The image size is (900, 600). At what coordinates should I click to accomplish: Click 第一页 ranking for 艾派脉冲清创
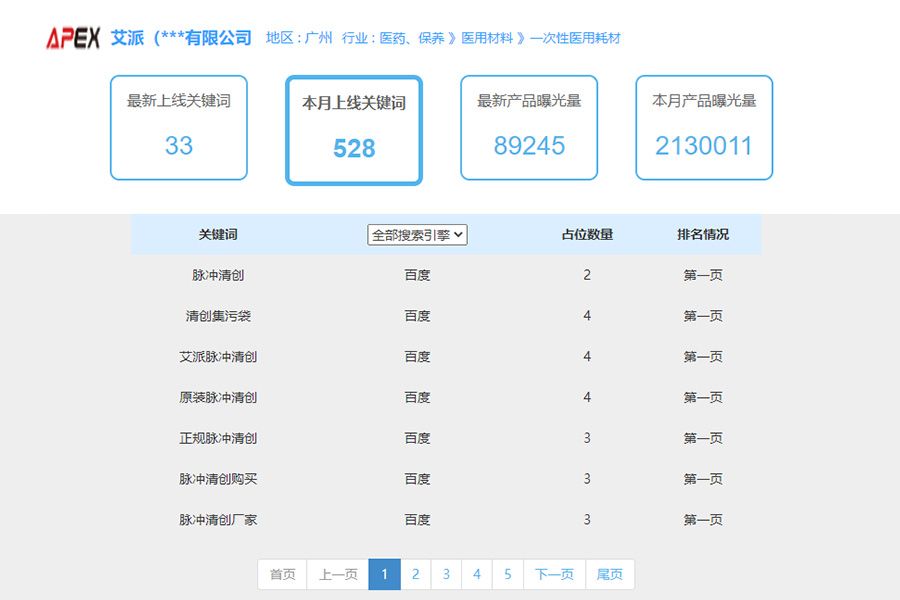[x=703, y=356]
